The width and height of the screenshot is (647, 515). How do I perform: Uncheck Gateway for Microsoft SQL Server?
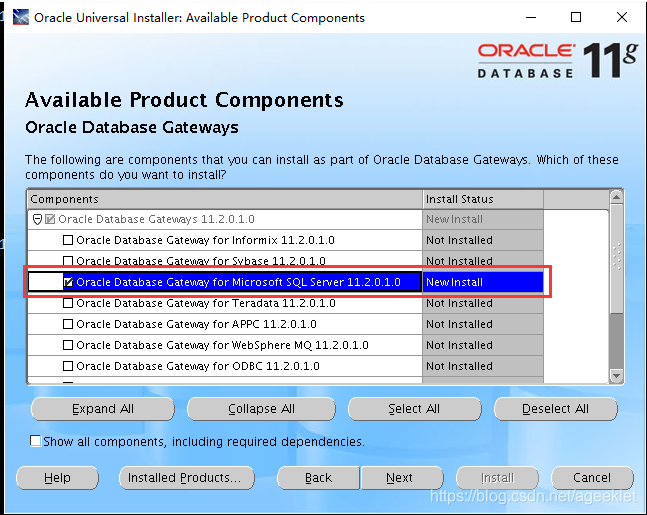[x=68, y=282]
